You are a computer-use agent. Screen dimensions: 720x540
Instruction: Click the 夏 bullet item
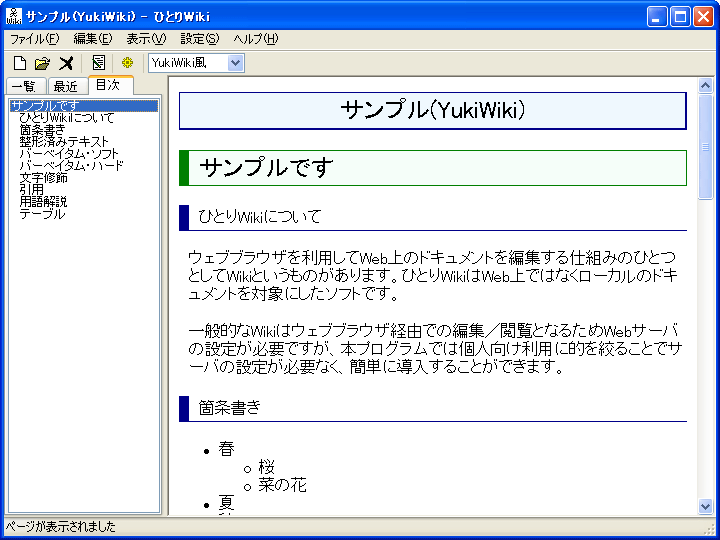click(226, 503)
